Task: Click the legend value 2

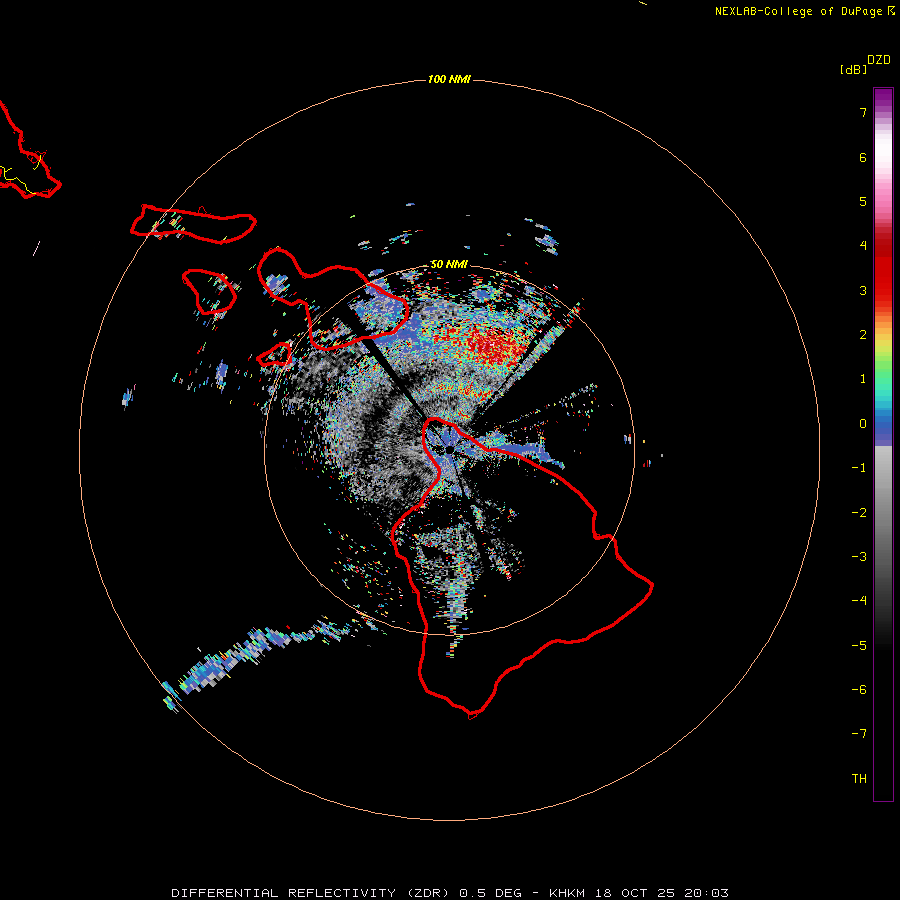Action: point(863,335)
